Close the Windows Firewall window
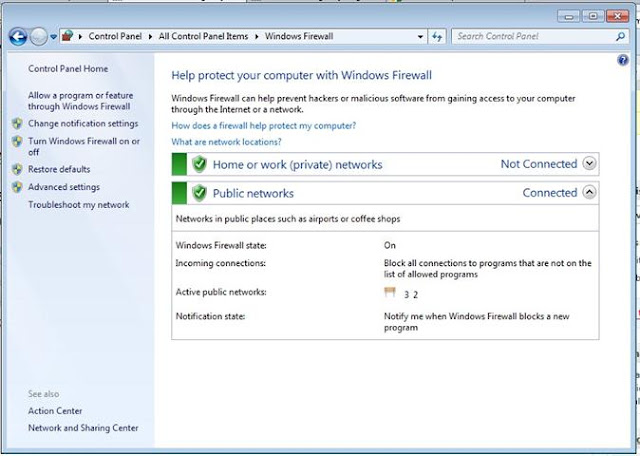640x456 pixels. tap(618, 16)
